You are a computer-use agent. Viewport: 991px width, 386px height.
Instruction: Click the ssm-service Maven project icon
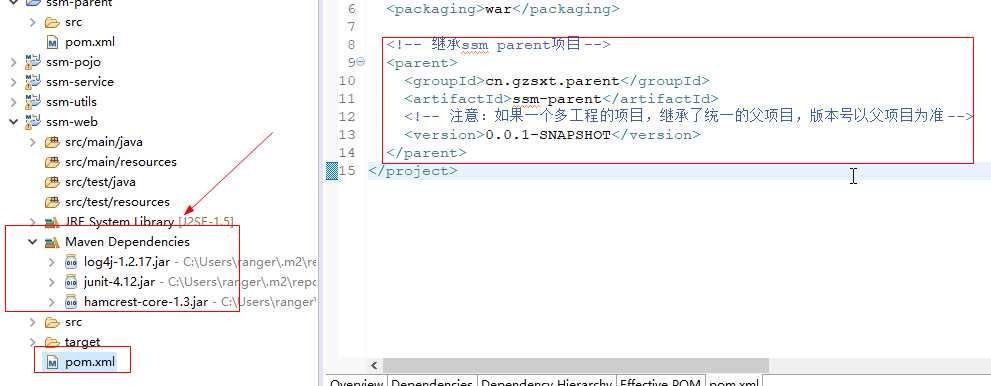click(x=33, y=82)
